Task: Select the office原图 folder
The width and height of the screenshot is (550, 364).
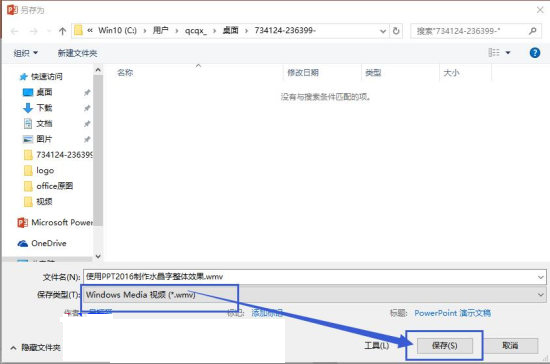Action: point(55,186)
